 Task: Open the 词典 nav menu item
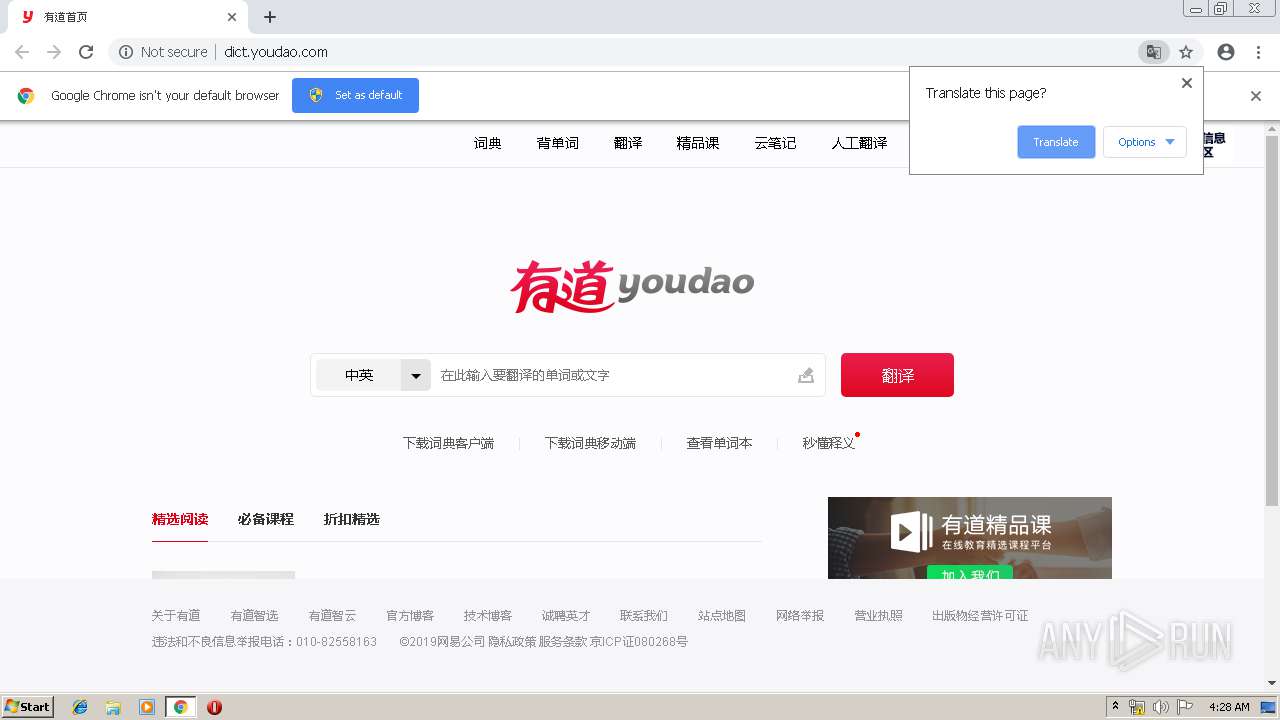coord(488,143)
